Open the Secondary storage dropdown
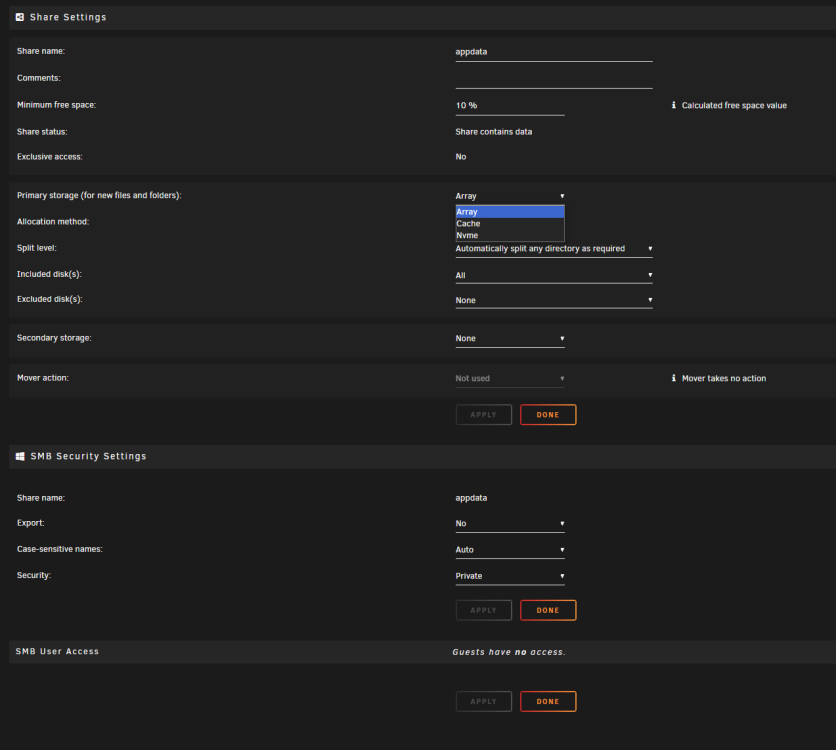 point(510,338)
